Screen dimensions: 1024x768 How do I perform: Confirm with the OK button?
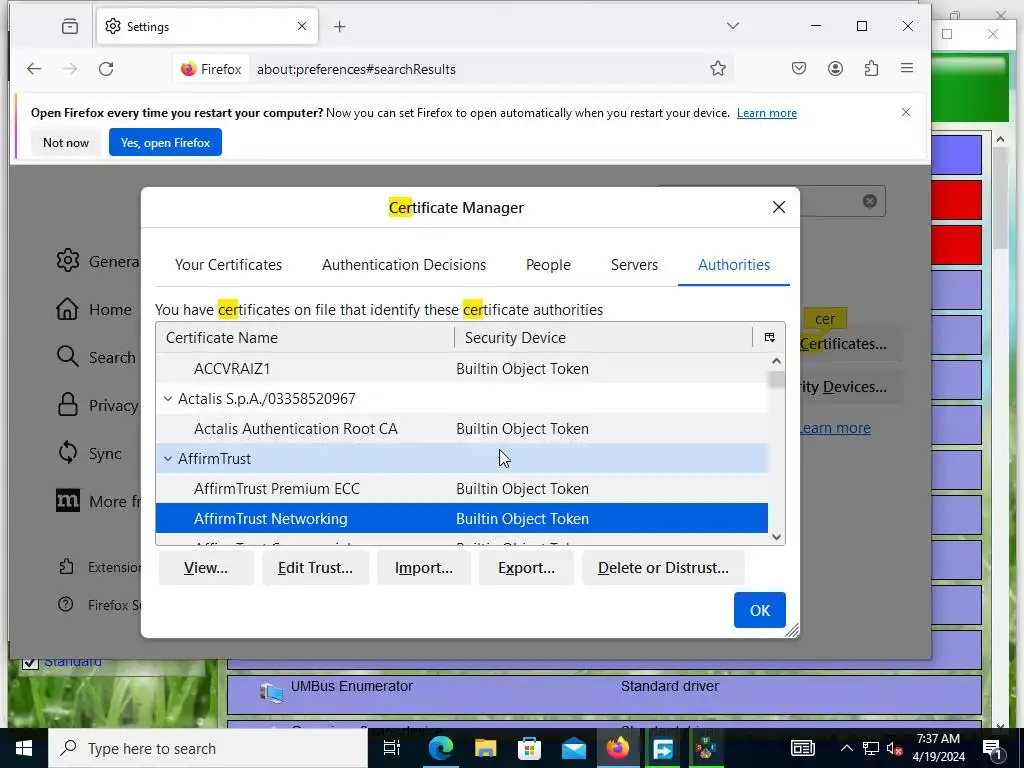(760, 610)
